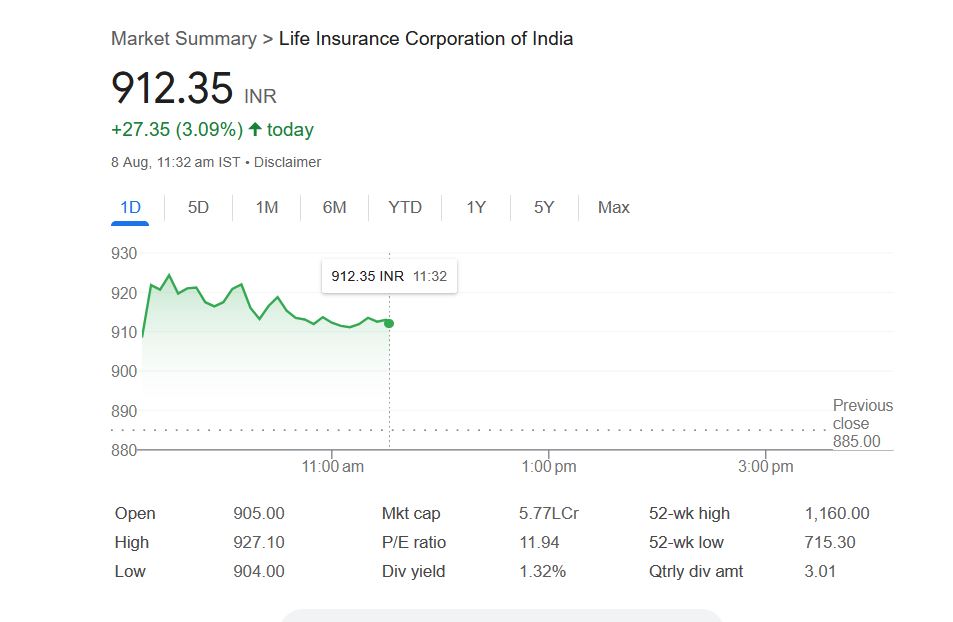The height and width of the screenshot is (622, 953).
Task: Click the 11:00 am axis label
Action: 333,467
